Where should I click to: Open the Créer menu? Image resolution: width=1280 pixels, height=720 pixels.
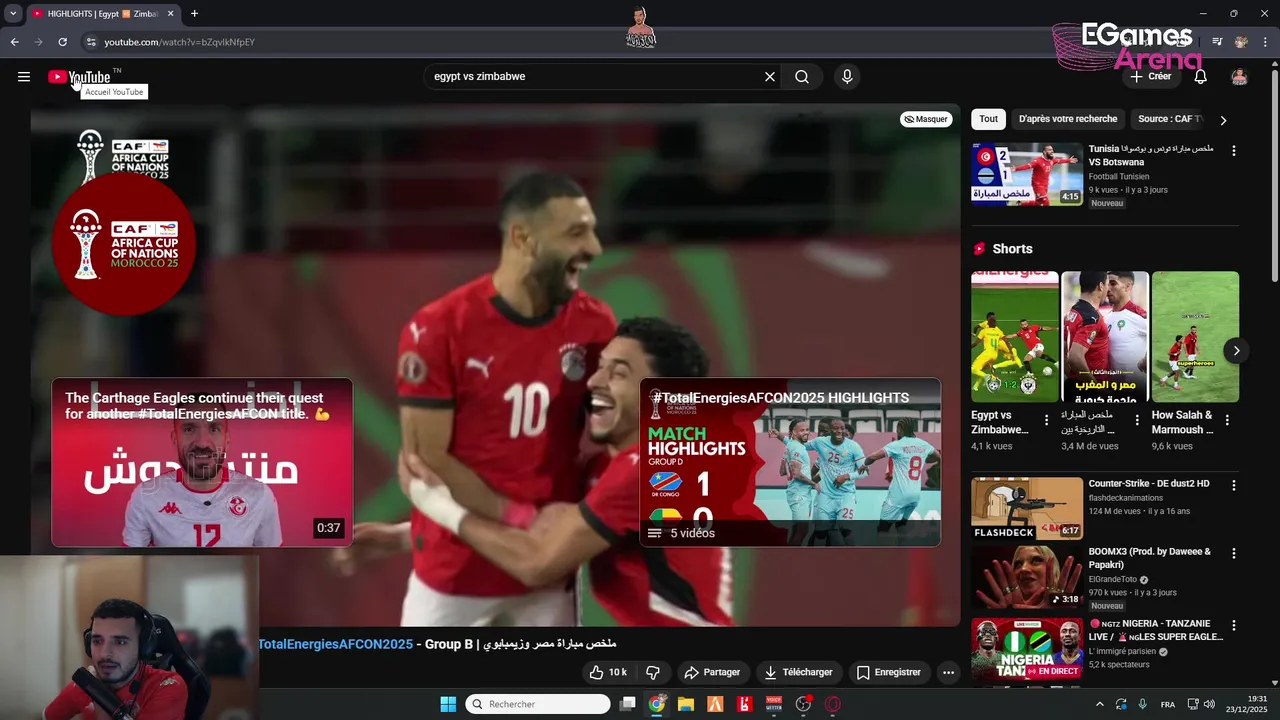(x=1150, y=77)
